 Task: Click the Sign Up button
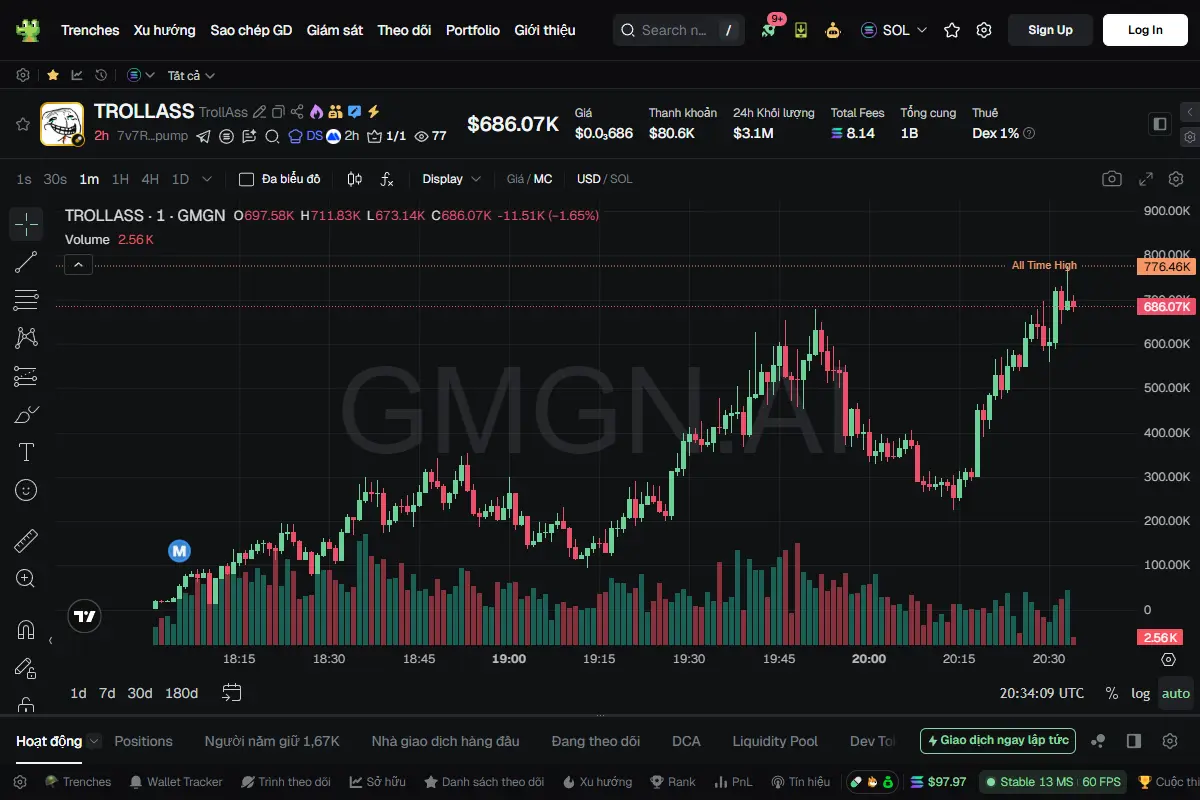(1050, 30)
